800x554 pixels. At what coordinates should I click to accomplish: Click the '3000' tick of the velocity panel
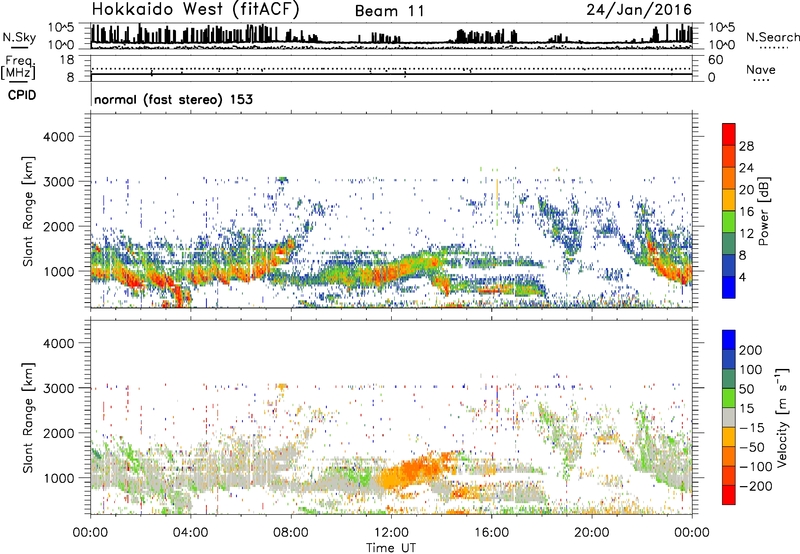59,388
